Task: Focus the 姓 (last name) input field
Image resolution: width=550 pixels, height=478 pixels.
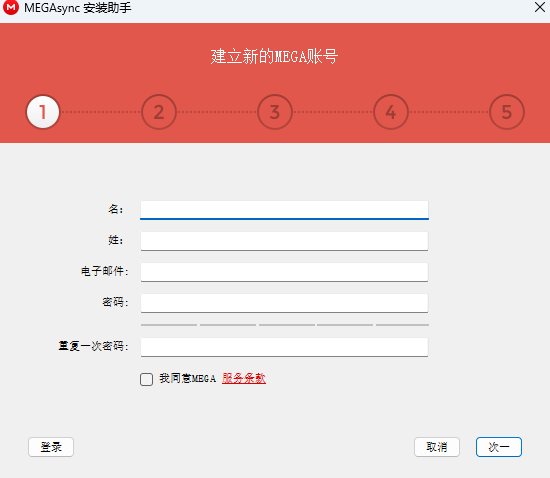Action: click(x=284, y=241)
